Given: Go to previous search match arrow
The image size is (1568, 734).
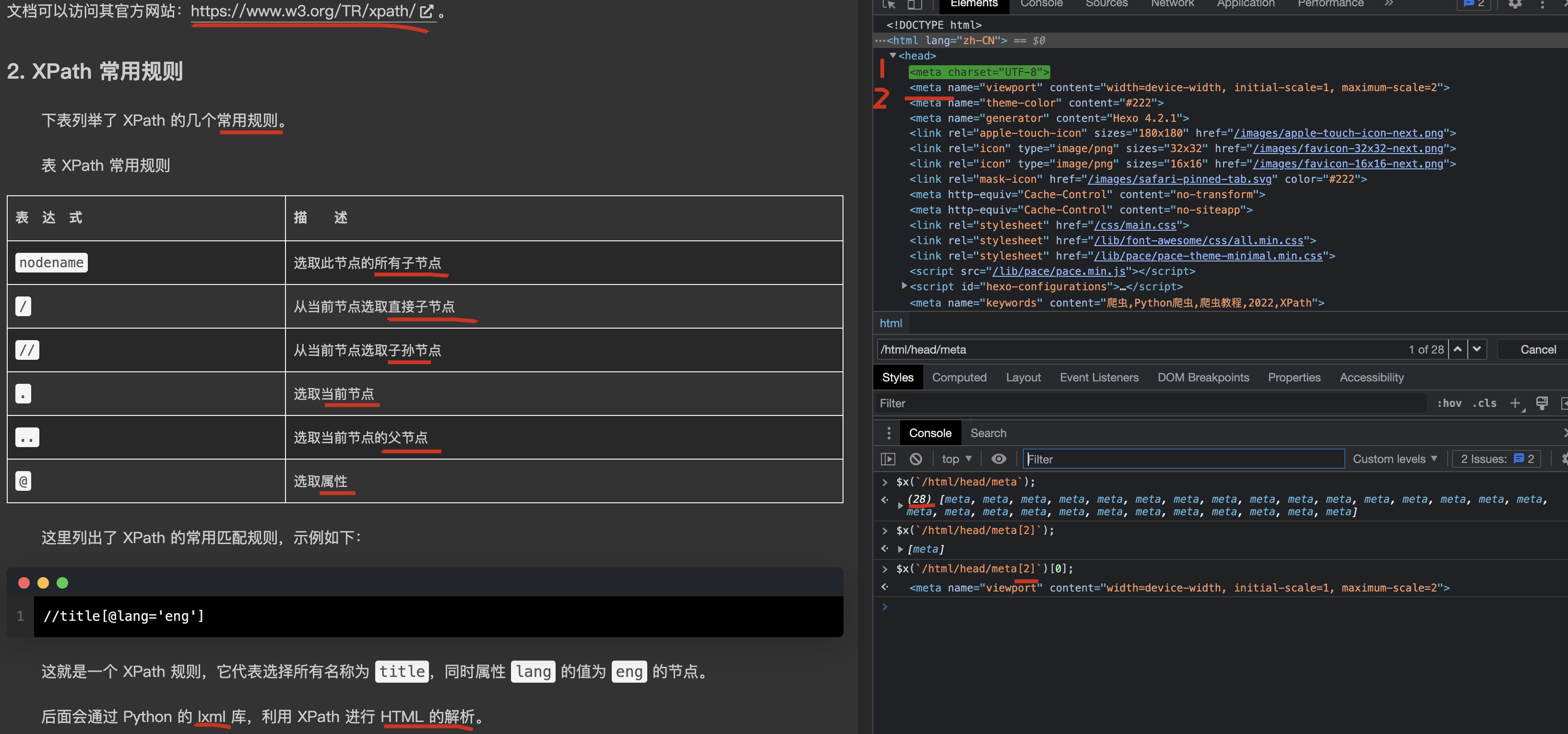Looking at the screenshot, I should (x=1457, y=349).
